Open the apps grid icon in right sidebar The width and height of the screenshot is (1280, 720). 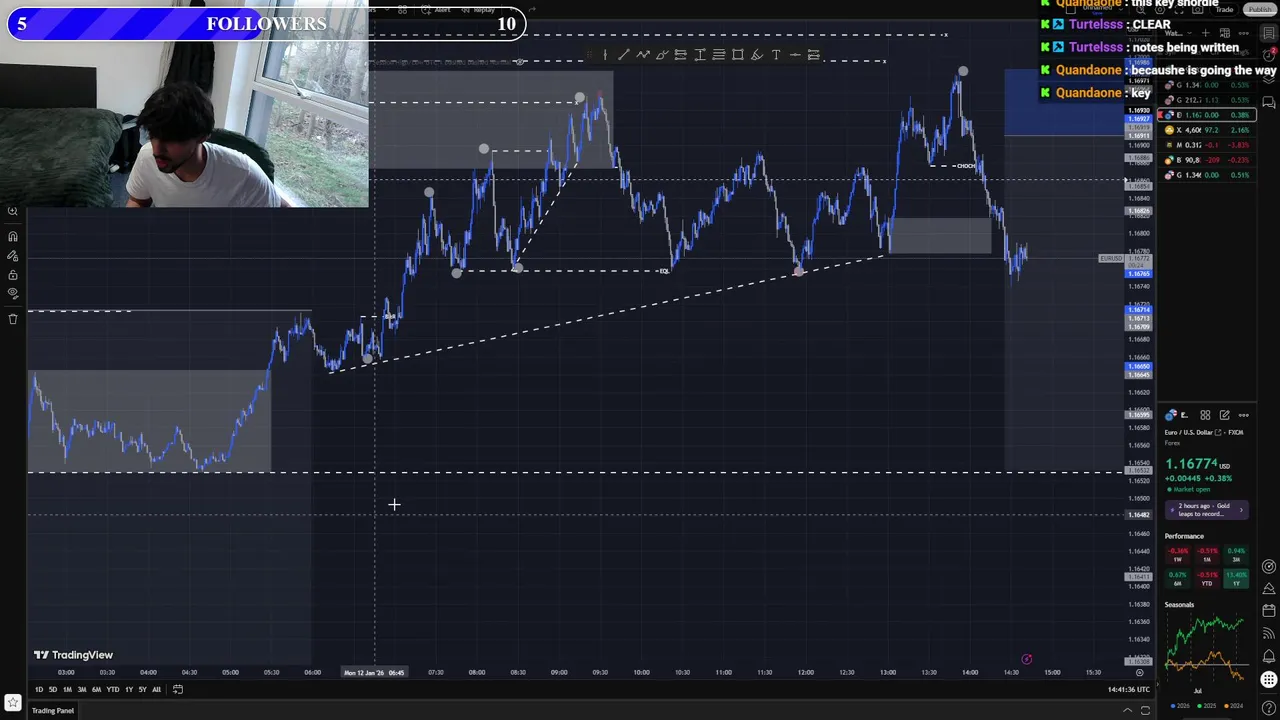(1269, 680)
